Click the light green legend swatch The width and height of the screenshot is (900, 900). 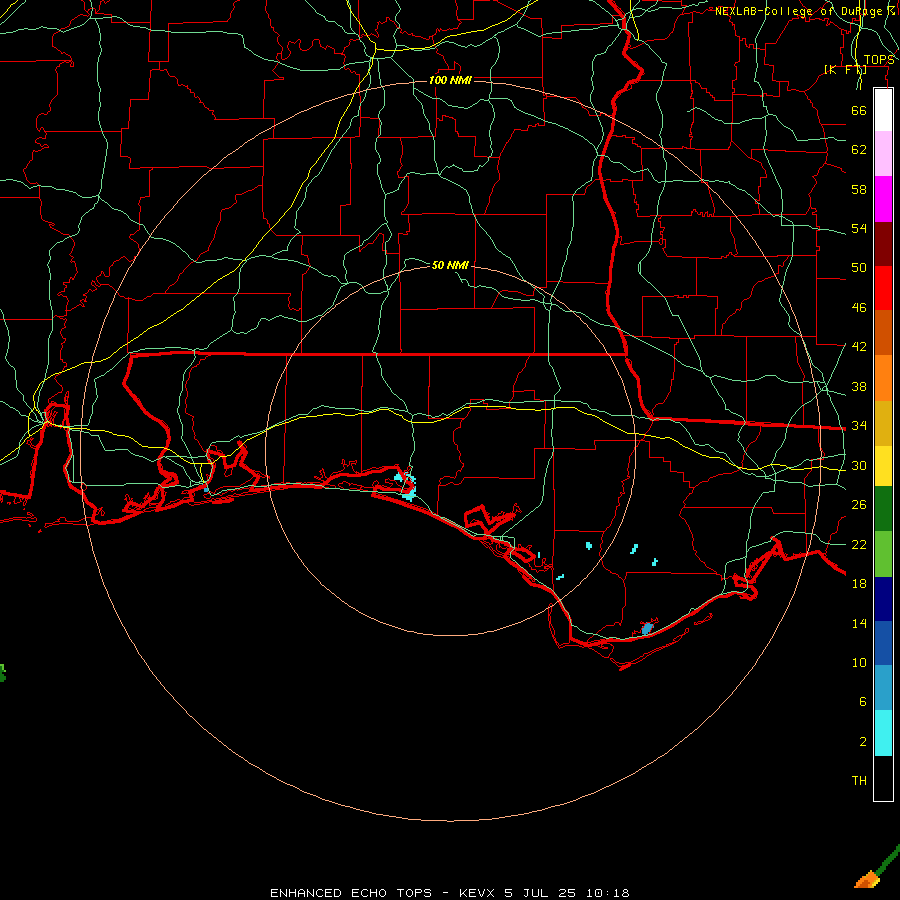pyautogui.click(x=883, y=554)
